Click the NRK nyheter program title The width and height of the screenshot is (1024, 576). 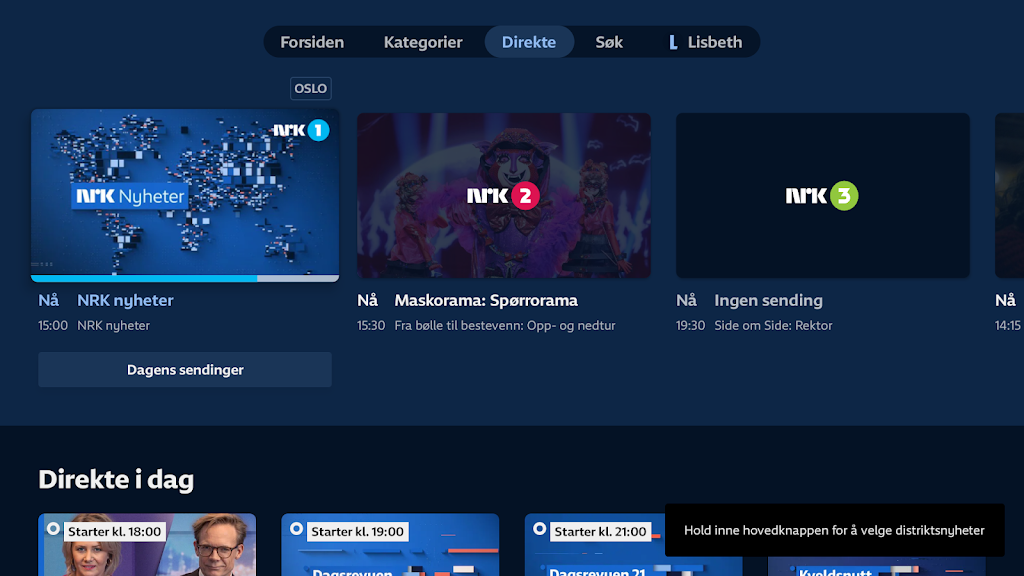(125, 300)
